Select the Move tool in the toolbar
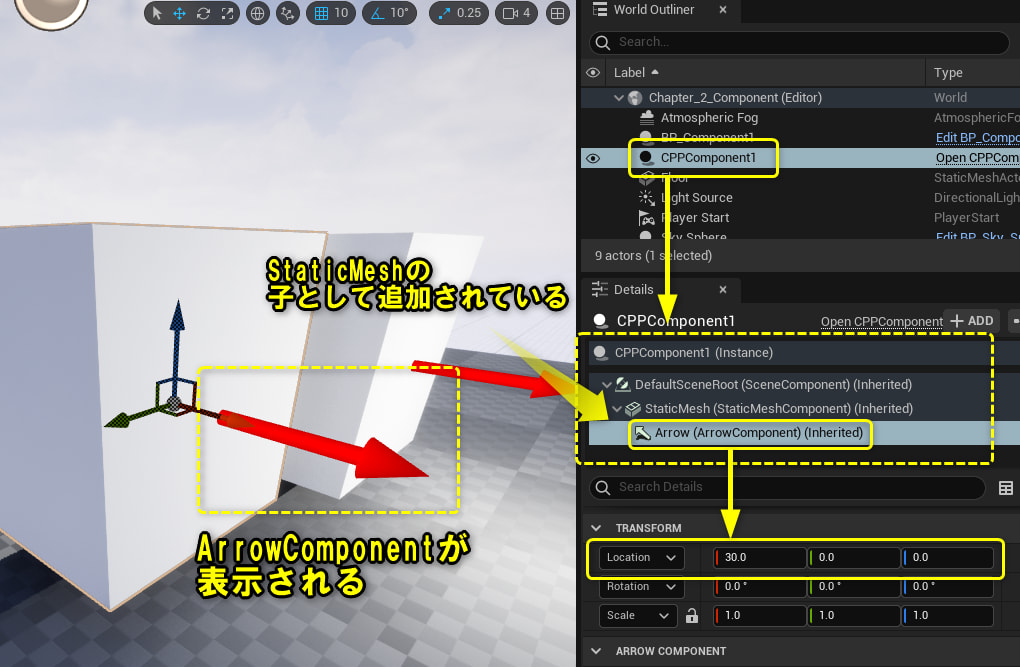 click(180, 13)
